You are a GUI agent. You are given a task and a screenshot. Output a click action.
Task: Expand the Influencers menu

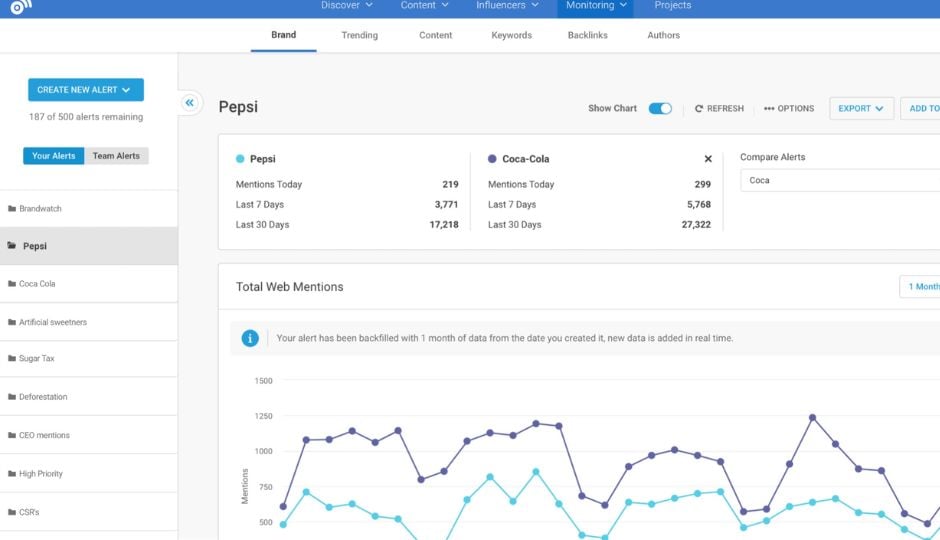click(x=507, y=5)
